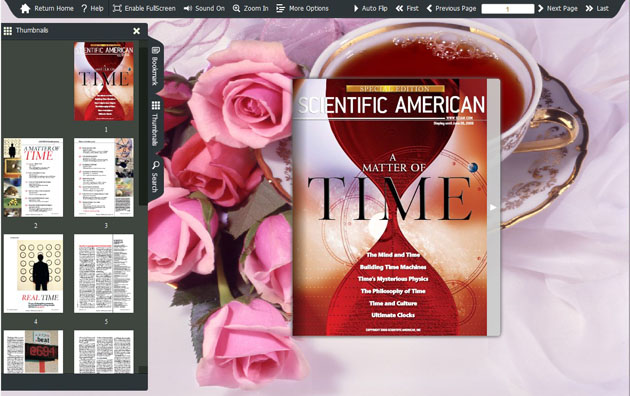Click the "Ultimate Clocks" cover text
The width and height of the screenshot is (630, 396).
tap(393, 315)
